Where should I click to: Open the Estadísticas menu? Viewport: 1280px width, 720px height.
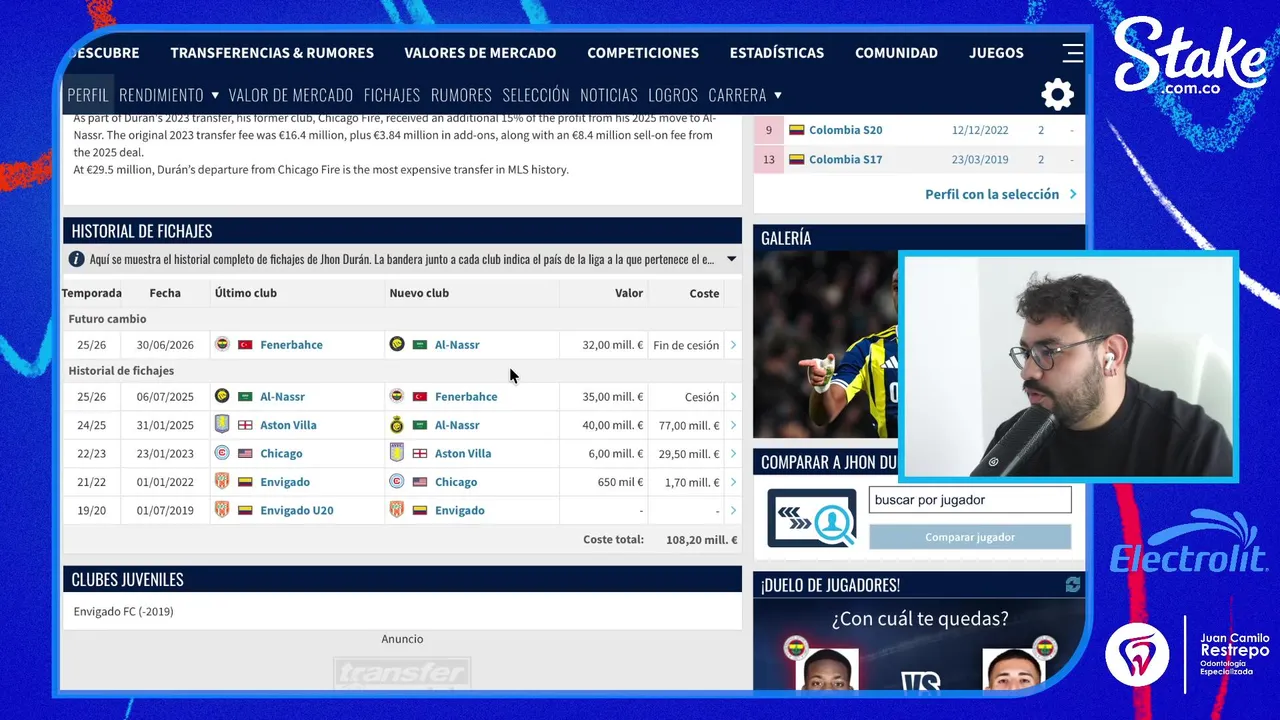[777, 53]
